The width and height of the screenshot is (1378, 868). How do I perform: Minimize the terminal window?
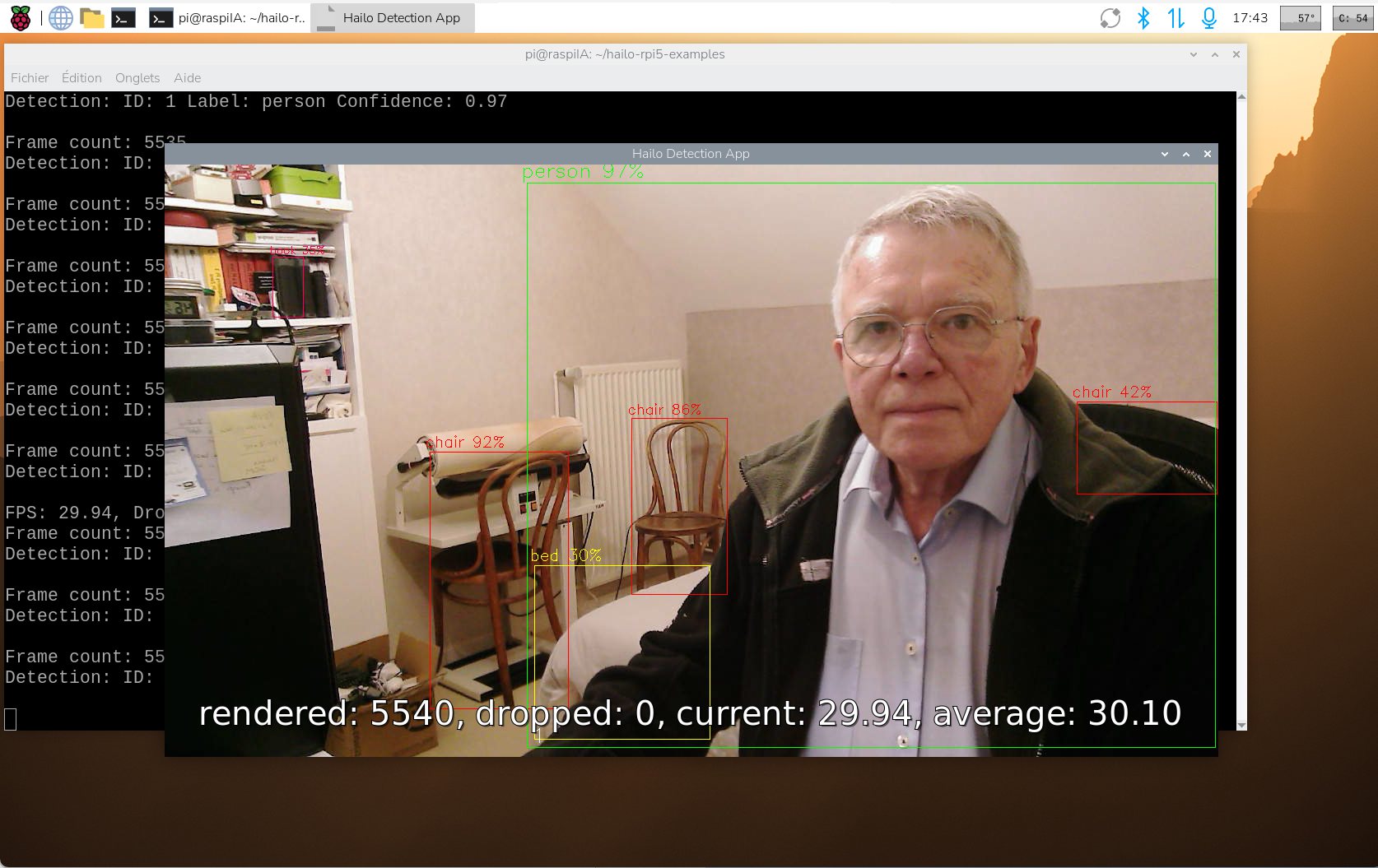(1194, 54)
